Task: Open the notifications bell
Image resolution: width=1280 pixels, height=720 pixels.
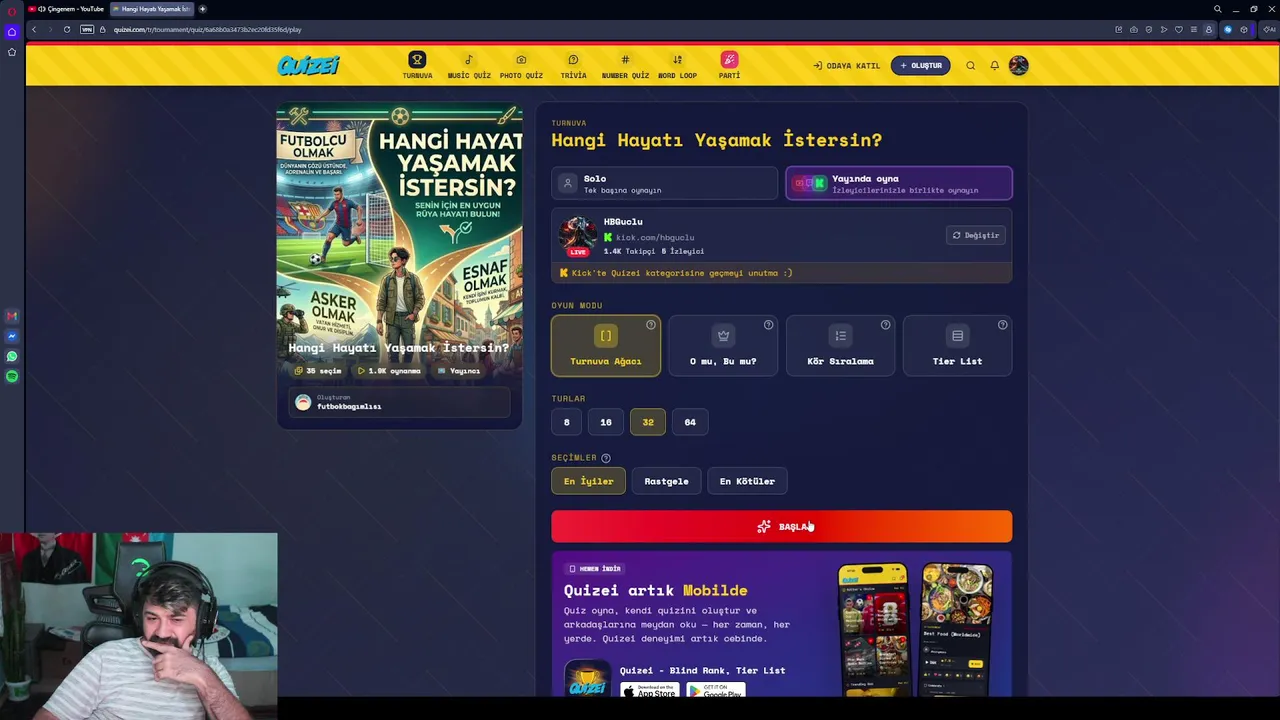Action: pos(994,66)
